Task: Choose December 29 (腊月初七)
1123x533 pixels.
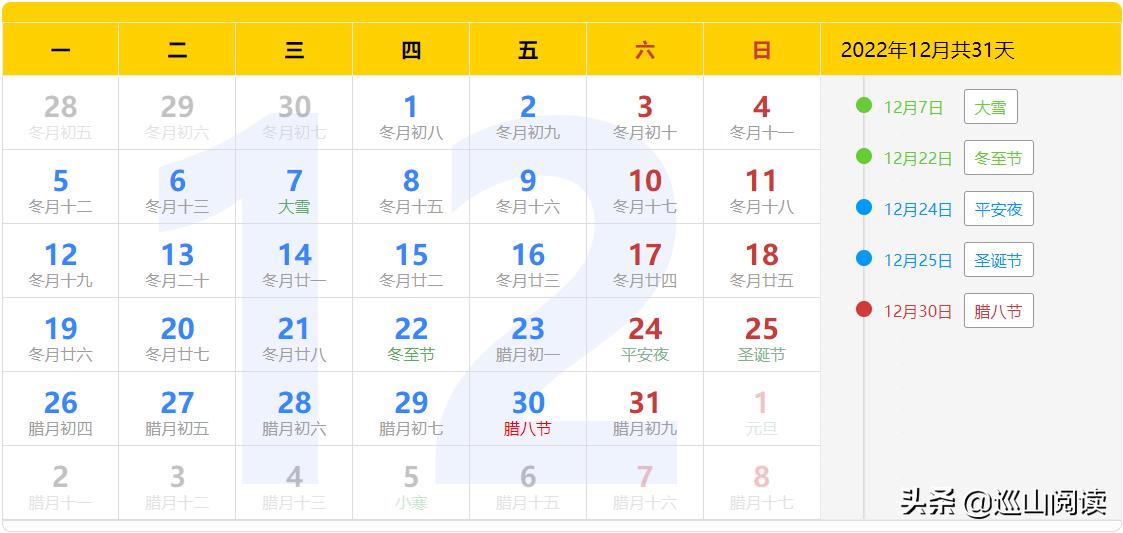Action: [411, 409]
